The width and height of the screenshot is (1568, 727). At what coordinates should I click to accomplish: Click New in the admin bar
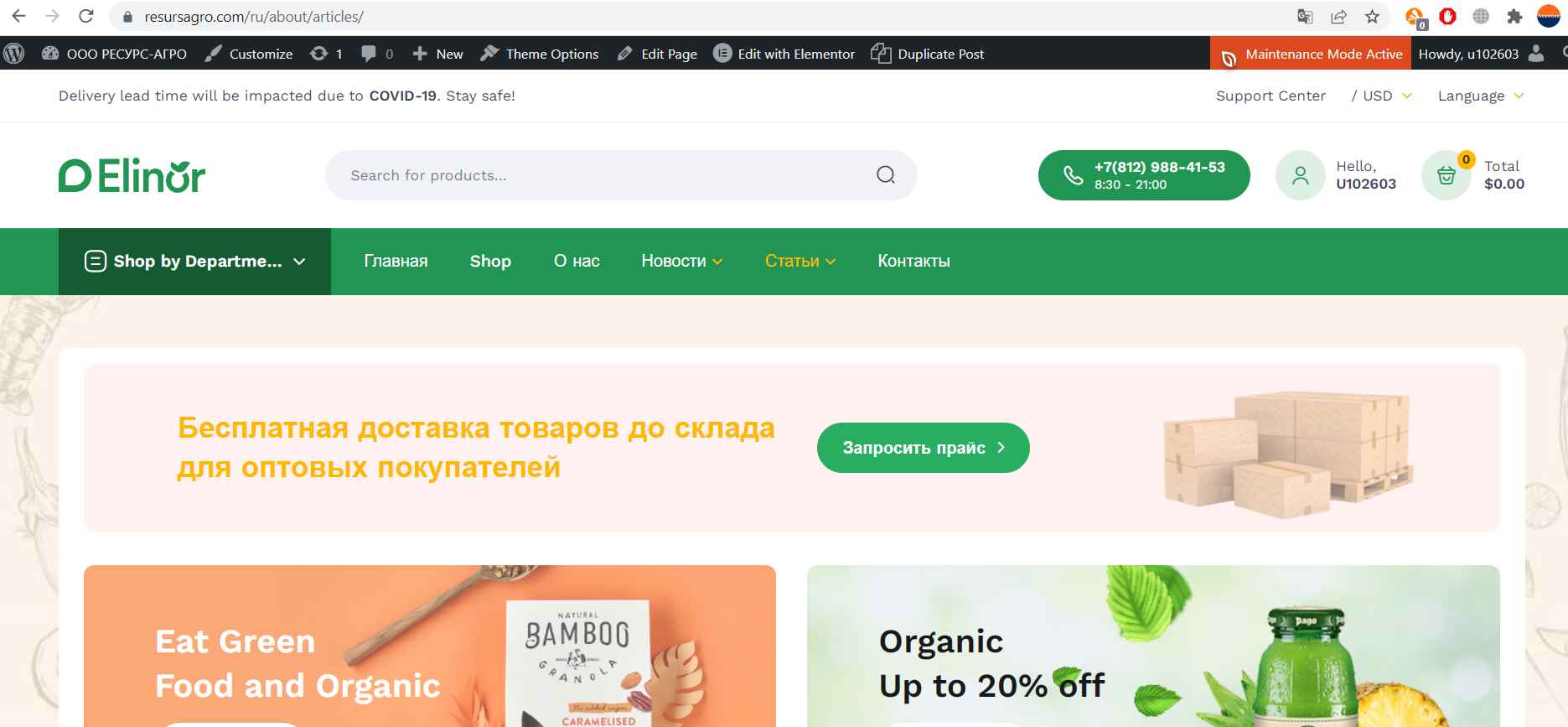tap(437, 54)
